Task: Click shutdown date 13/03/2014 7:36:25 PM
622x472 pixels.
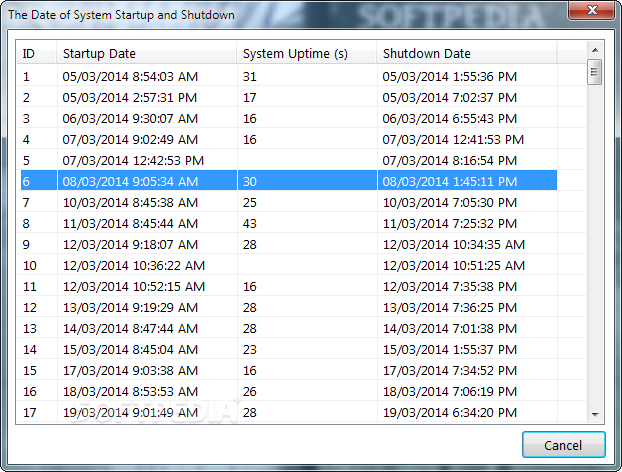Action: [x=450, y=308]
